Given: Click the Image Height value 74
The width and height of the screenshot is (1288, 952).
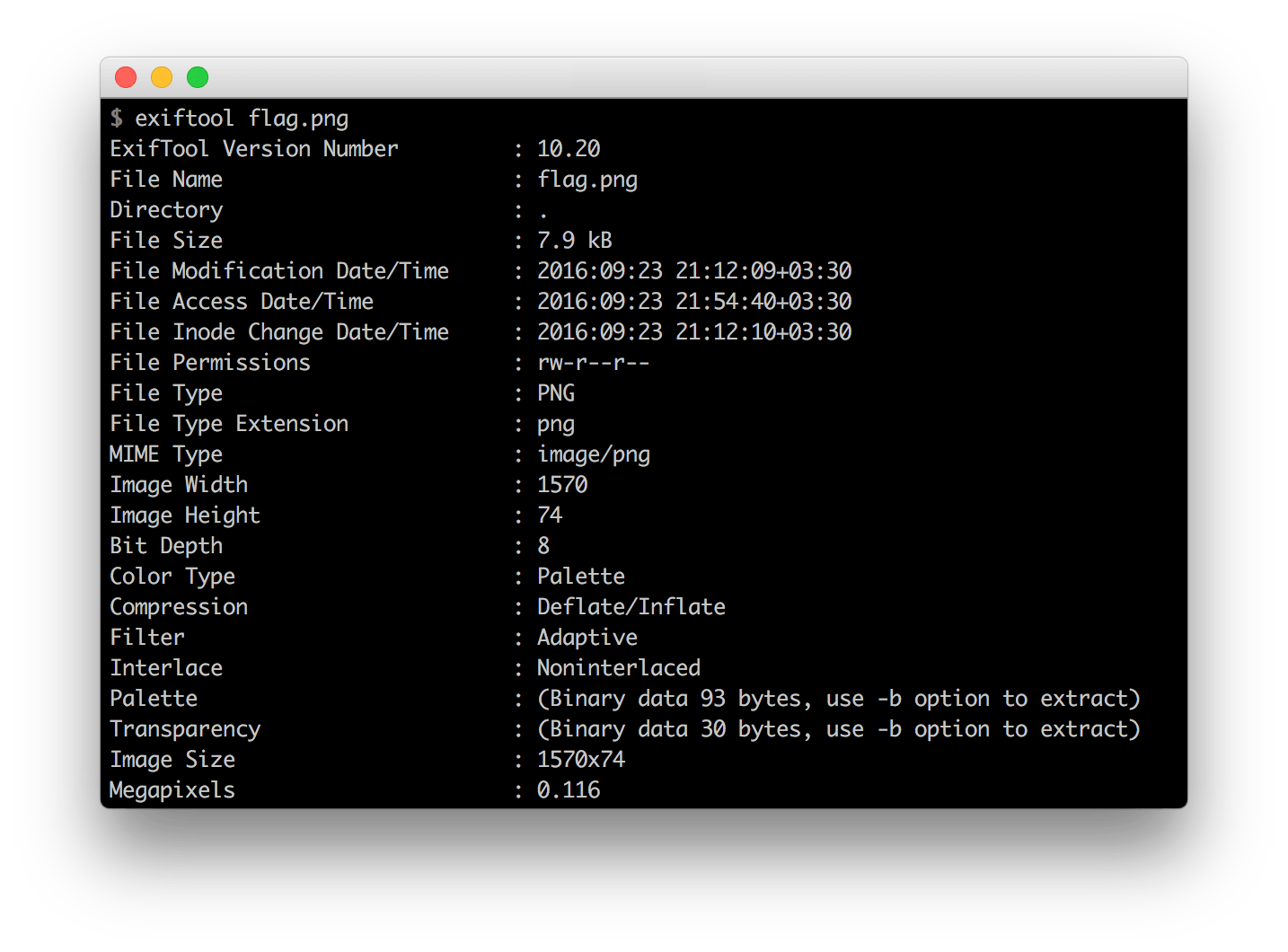Looking at the screenshot, I should click(550, 516).
